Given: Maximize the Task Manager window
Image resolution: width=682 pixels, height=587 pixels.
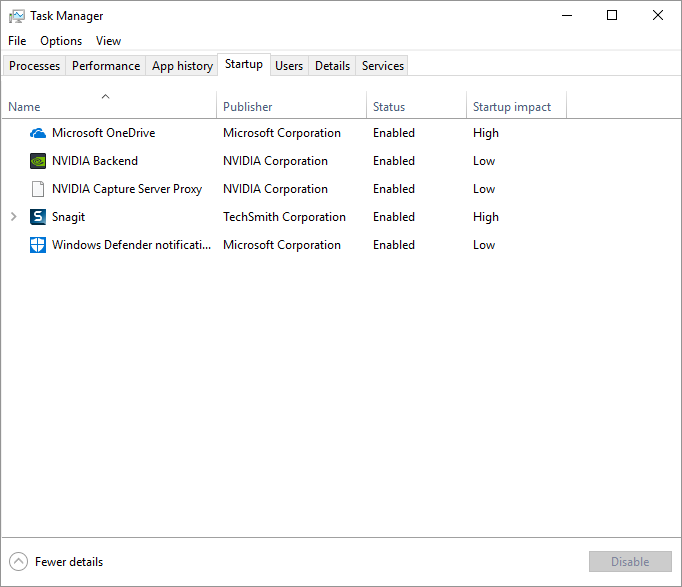Looking at the screenshot, I should [x=612, y=15].
